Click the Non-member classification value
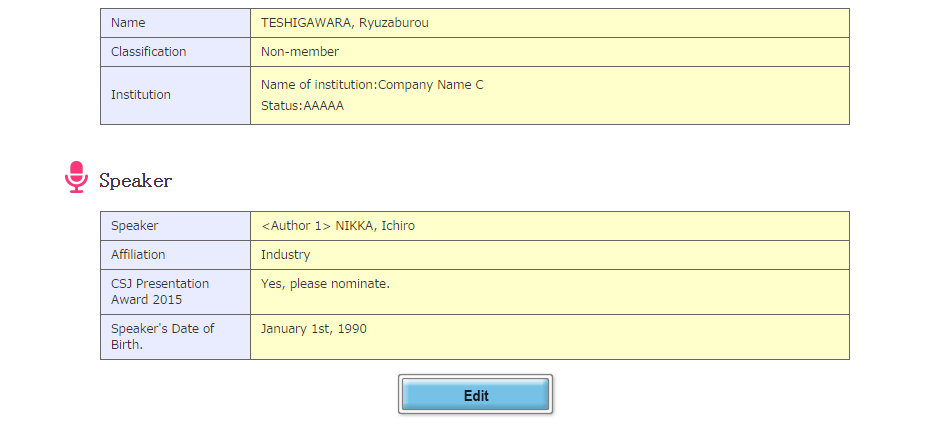The width and height of the screenshot is (933, 429). pos(300,52)
